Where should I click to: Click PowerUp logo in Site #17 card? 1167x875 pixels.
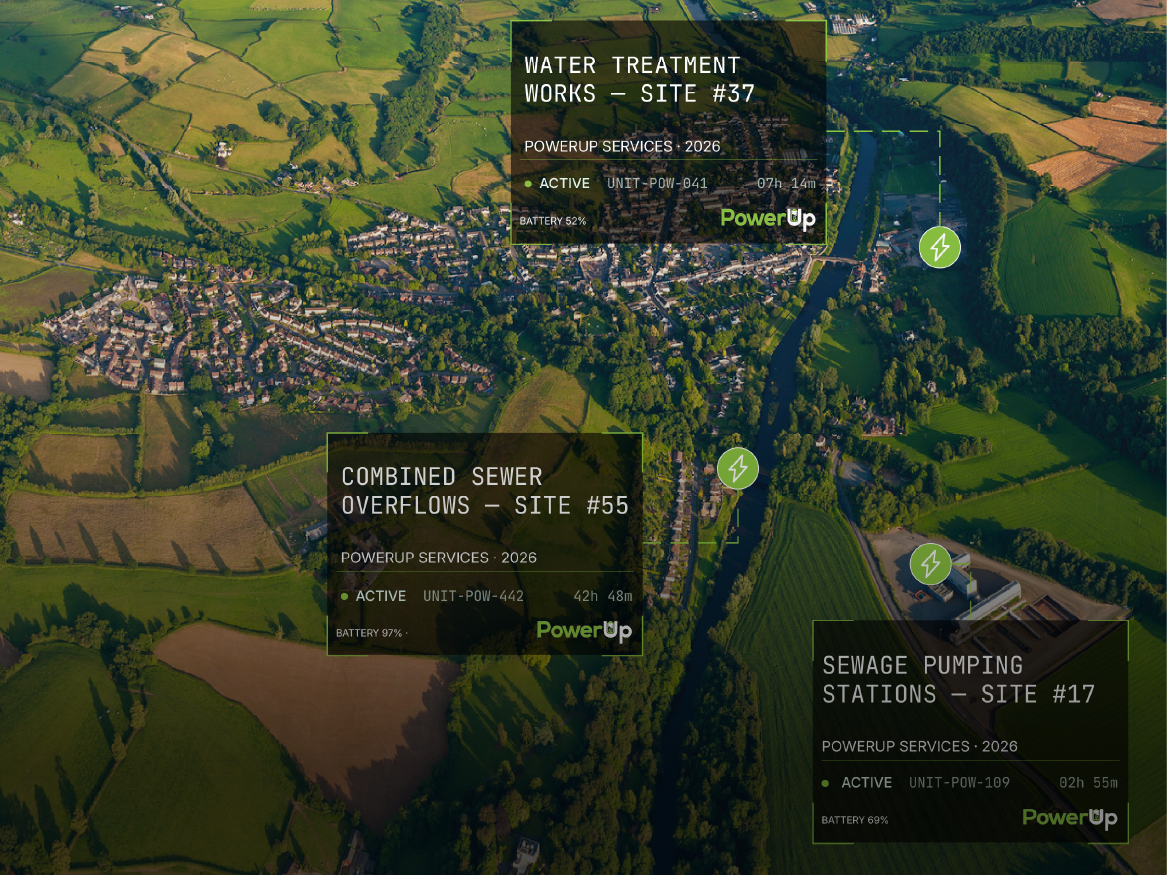coord(1070,818)
